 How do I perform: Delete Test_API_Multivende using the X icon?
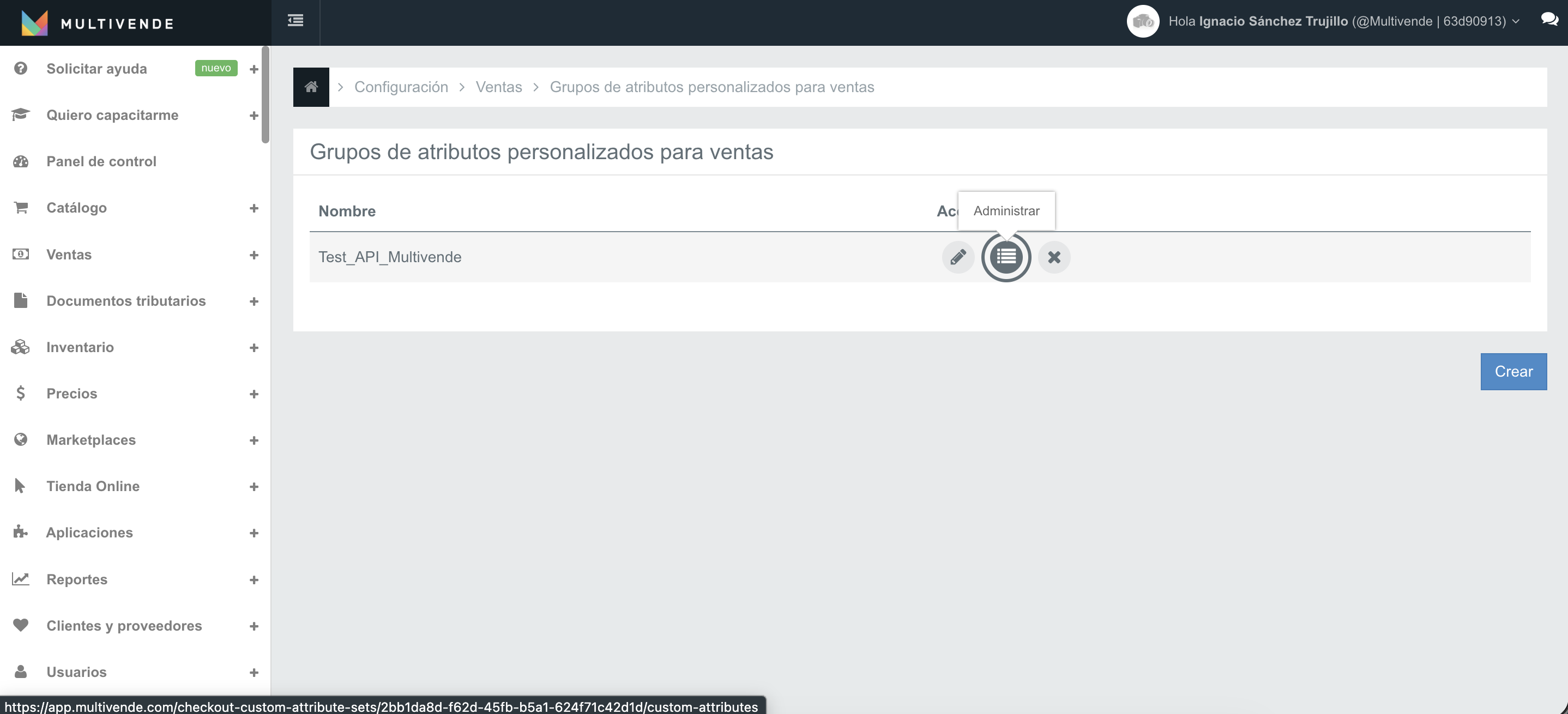pyautogui.click(x=1054, y=257)
